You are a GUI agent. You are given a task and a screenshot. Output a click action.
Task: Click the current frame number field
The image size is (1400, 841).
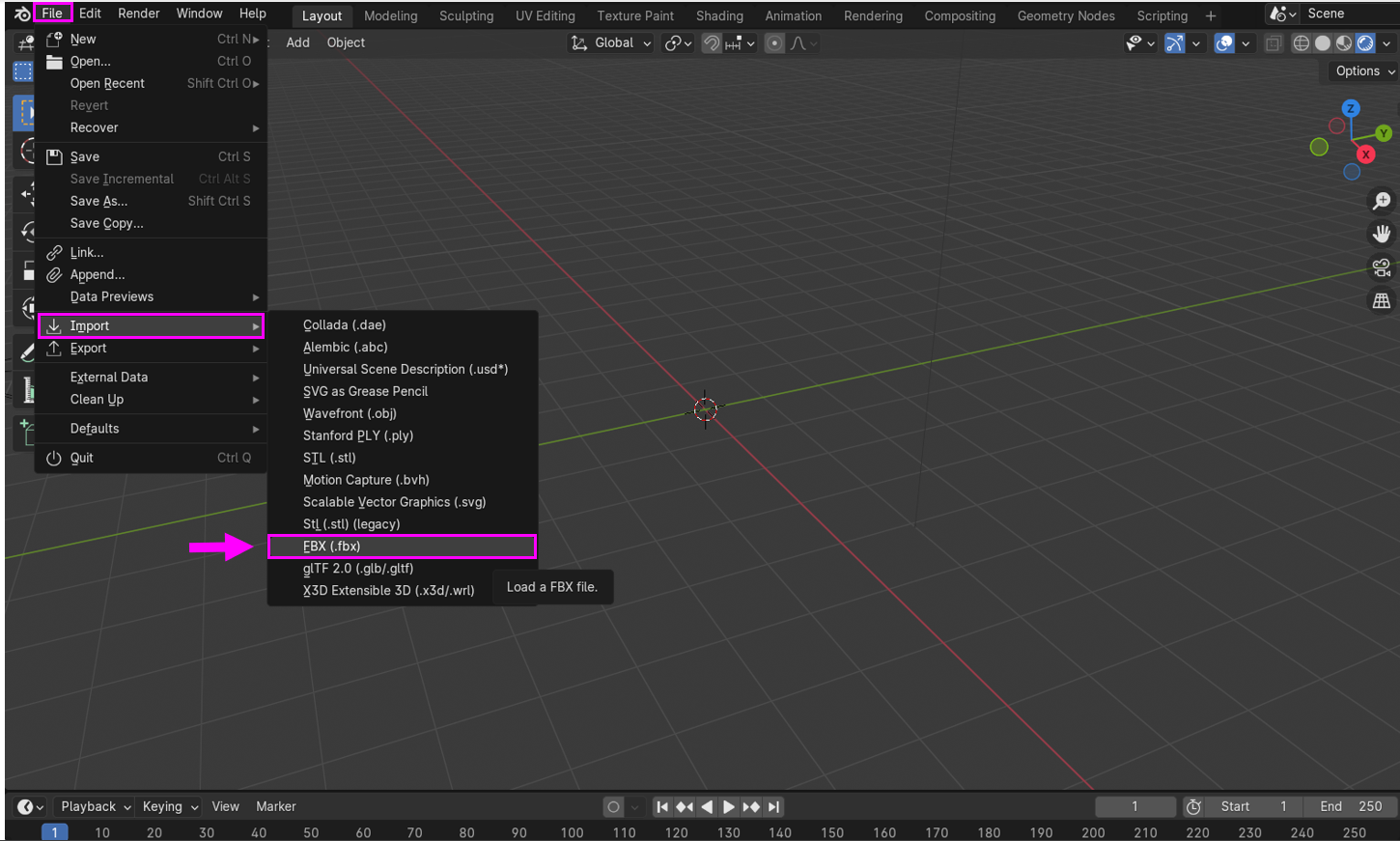(x=1135, y=807)
